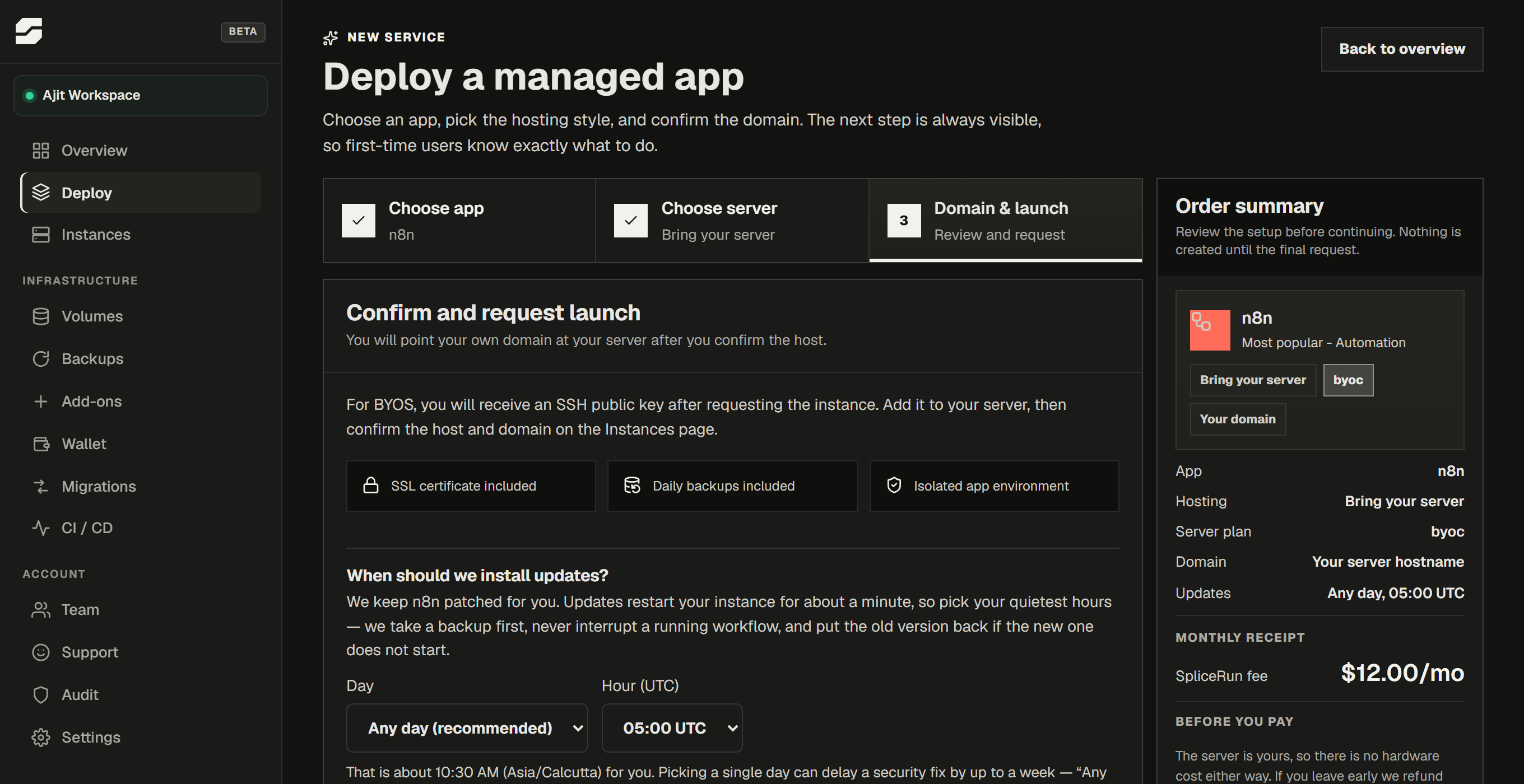Go to the Choose app step
Screen dimensions: 1524x784
tap(459, 221)
